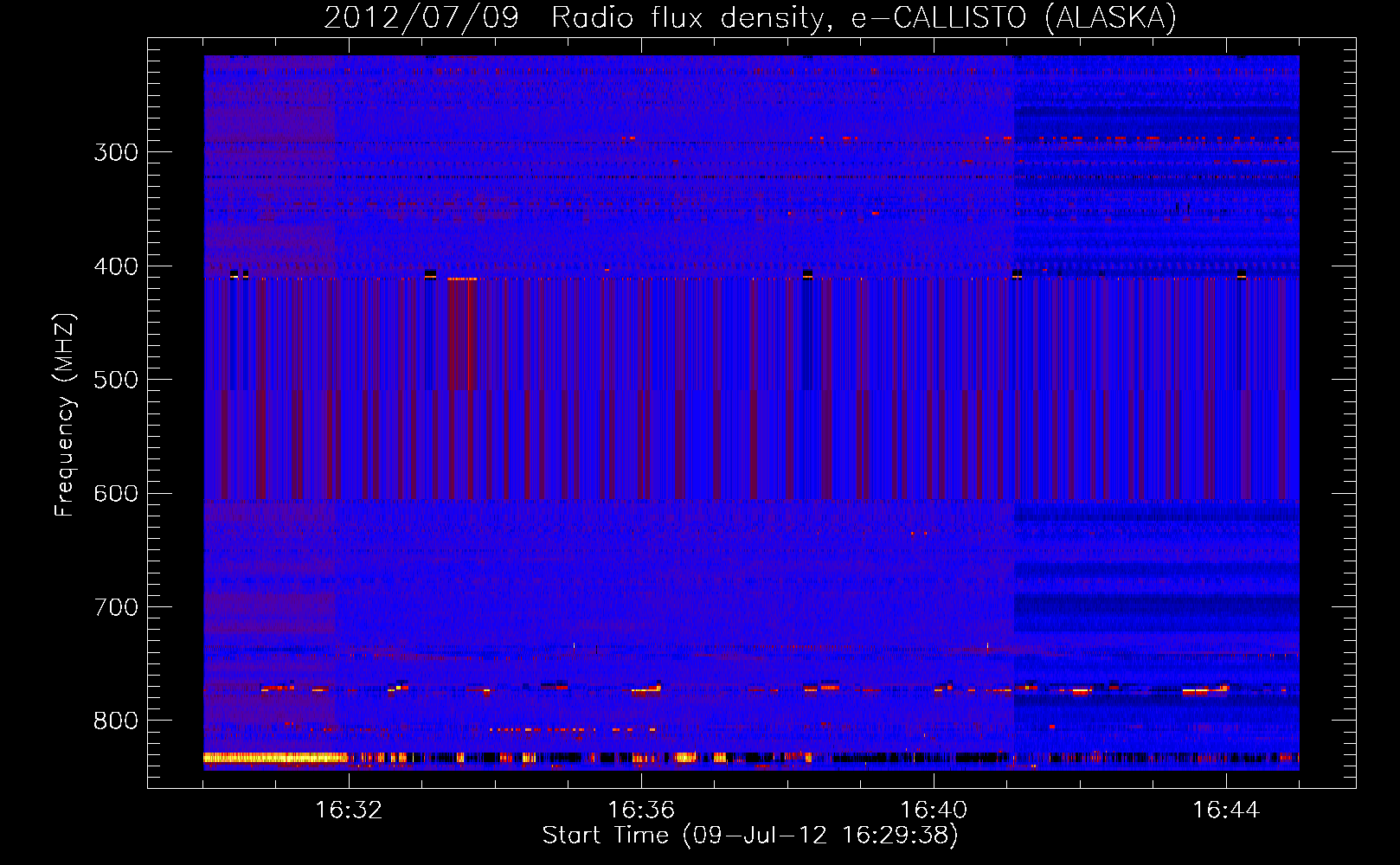The width and height of the screenshot is (1400, 865).
Task: Click the plot title '2012/07/09 Radio flux density'
Action: [x=750, y=17]
